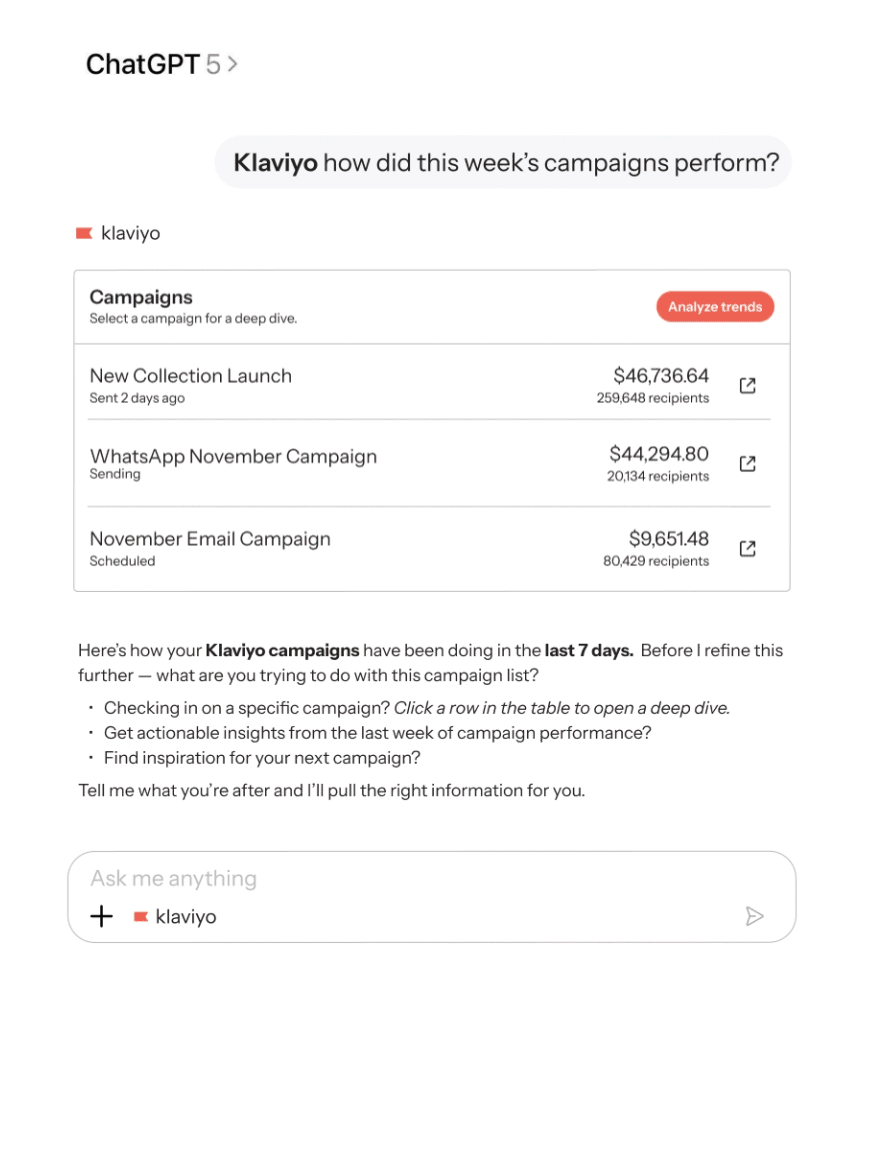Open the model selector next to ChatGPT 5
The width and height of the screenshot is (876, 1150).
(233, 64)
